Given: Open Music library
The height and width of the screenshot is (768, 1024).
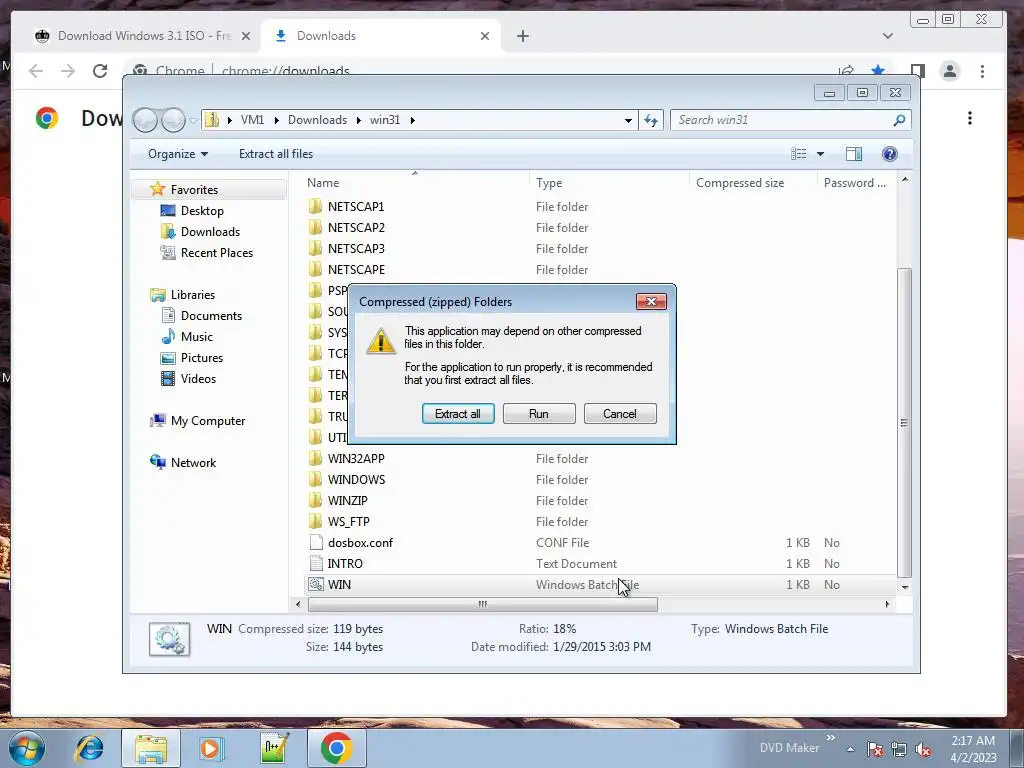Looking at the screenshot, I should coord(196,336).
